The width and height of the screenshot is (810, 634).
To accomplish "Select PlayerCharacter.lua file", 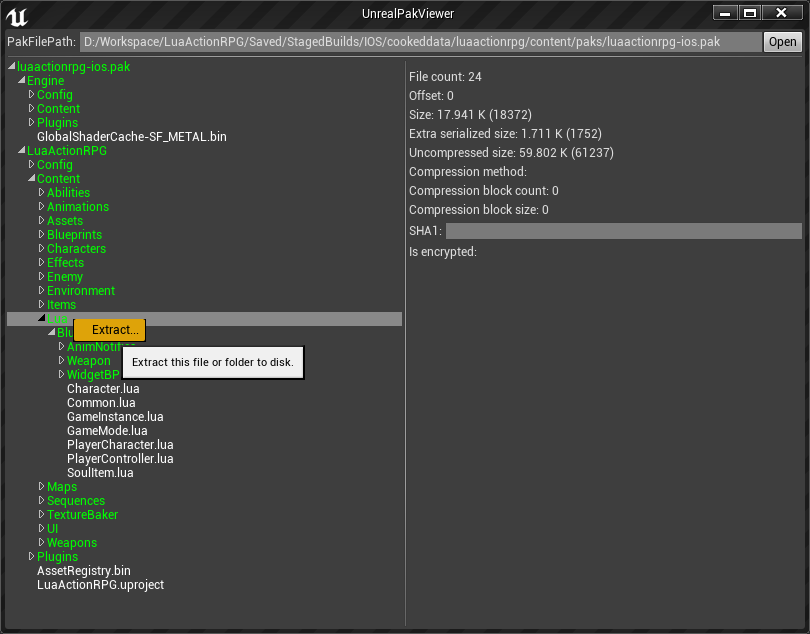I will pyautogui.click(x=120, y=444).
